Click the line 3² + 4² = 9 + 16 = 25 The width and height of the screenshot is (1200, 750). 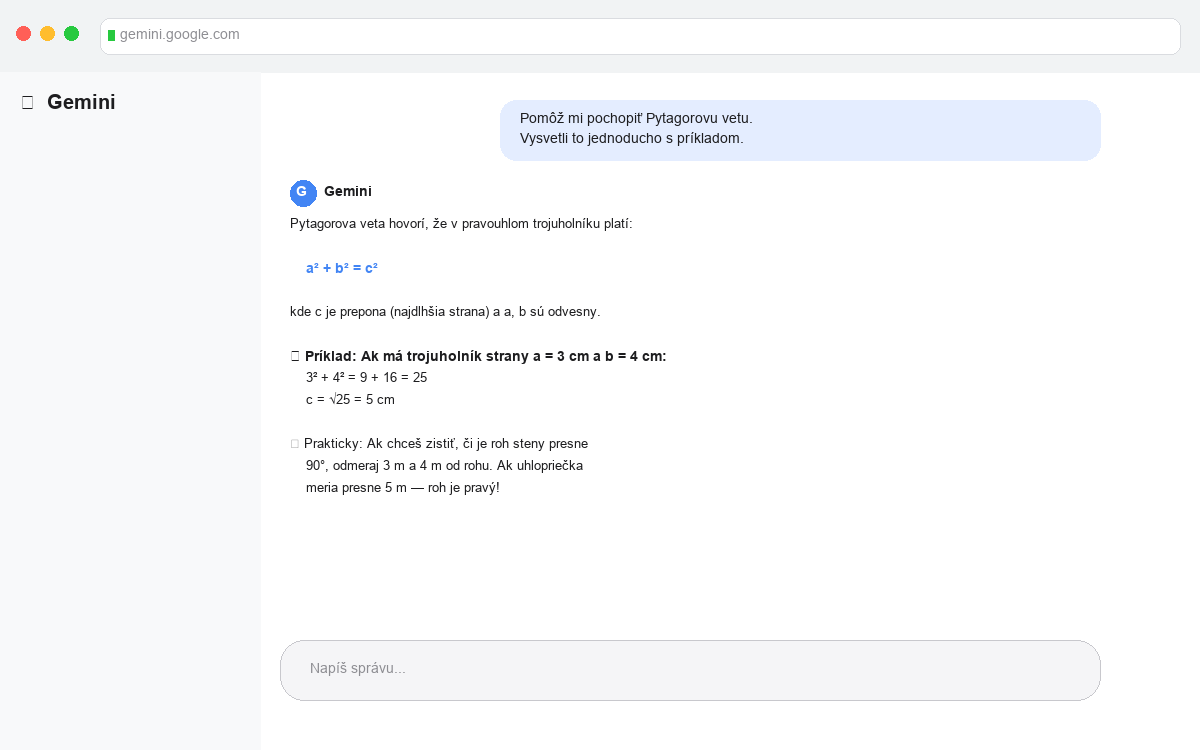tap(367, 377)
